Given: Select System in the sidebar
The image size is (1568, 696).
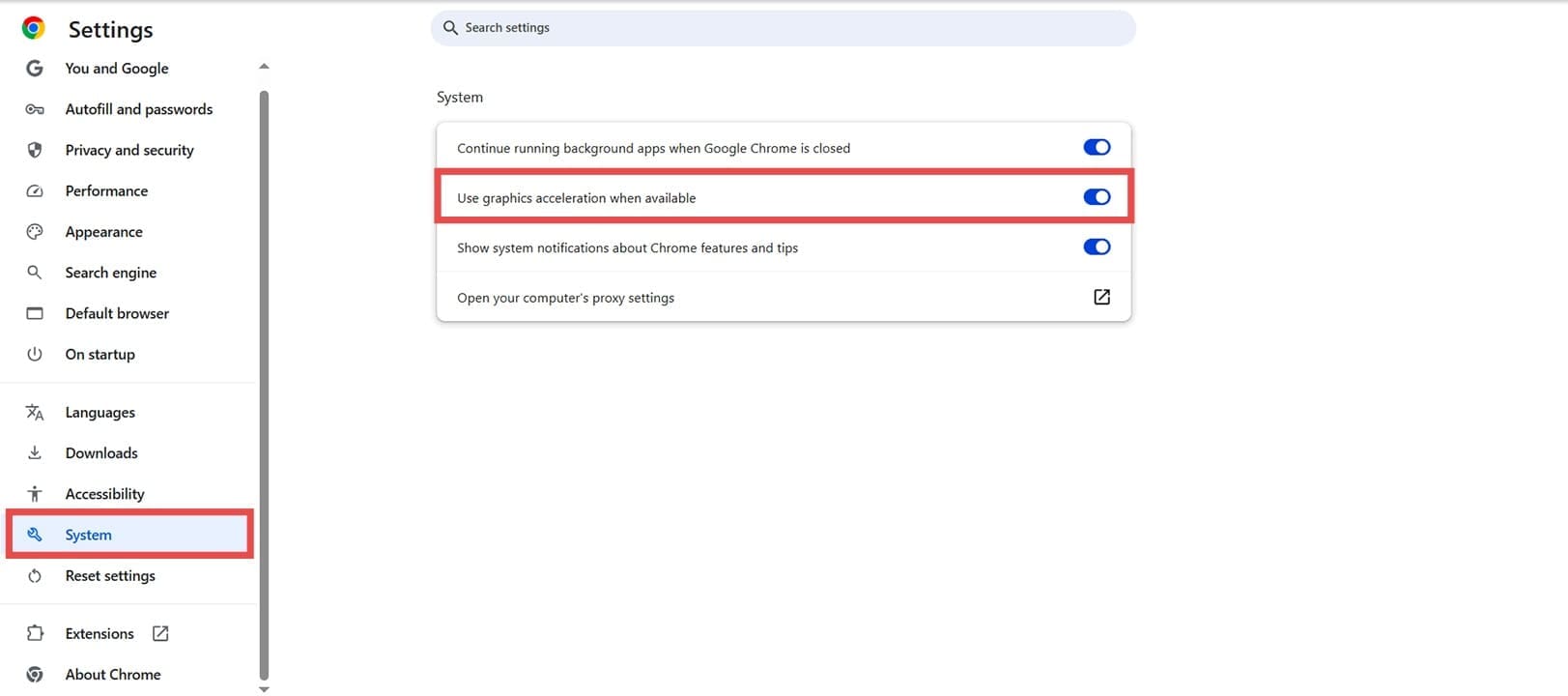Looking at the screenshot, I should coord(130,535).
